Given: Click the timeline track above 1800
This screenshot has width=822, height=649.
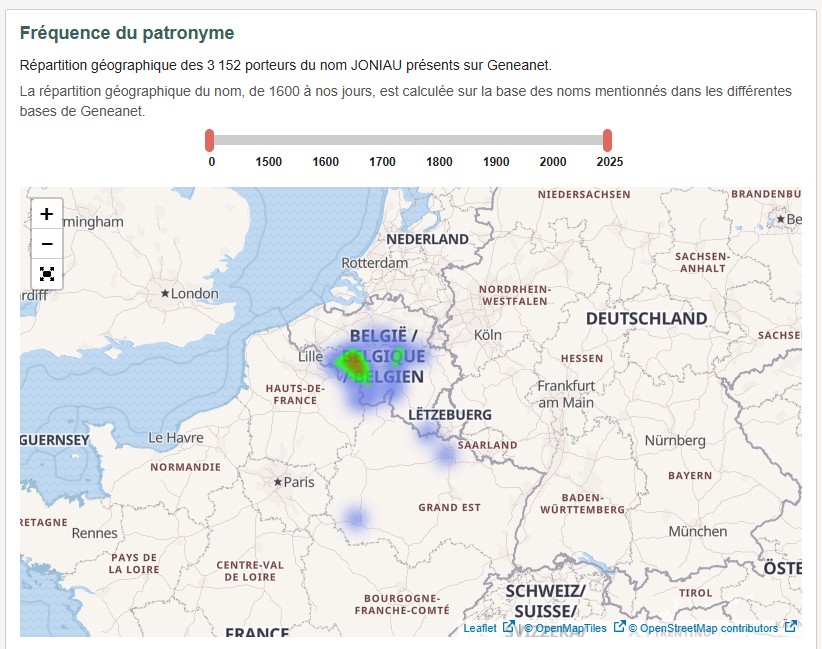Looking at the screenshot, I should pos(439,140).
